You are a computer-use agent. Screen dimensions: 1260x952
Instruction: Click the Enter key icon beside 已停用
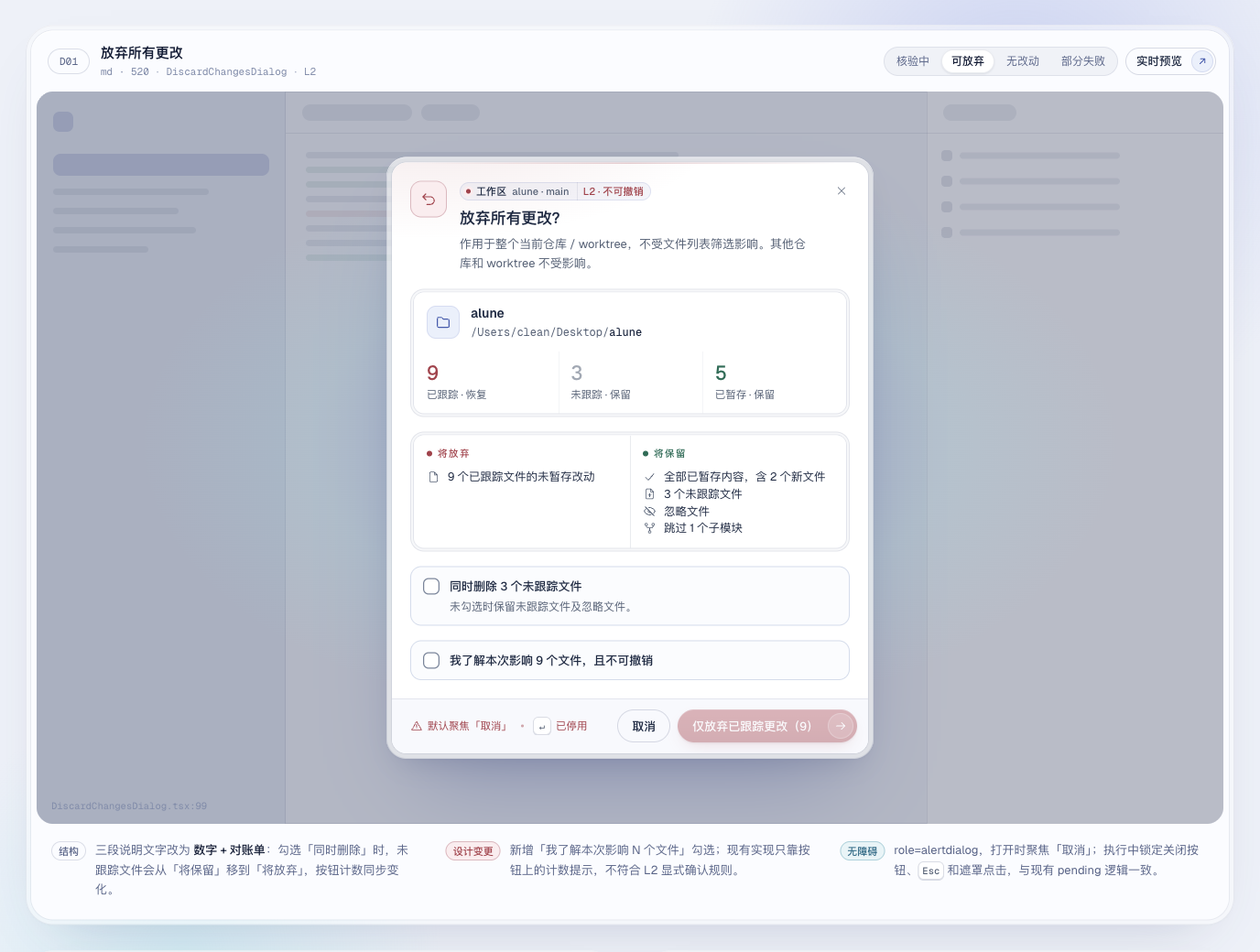point(542,726)
